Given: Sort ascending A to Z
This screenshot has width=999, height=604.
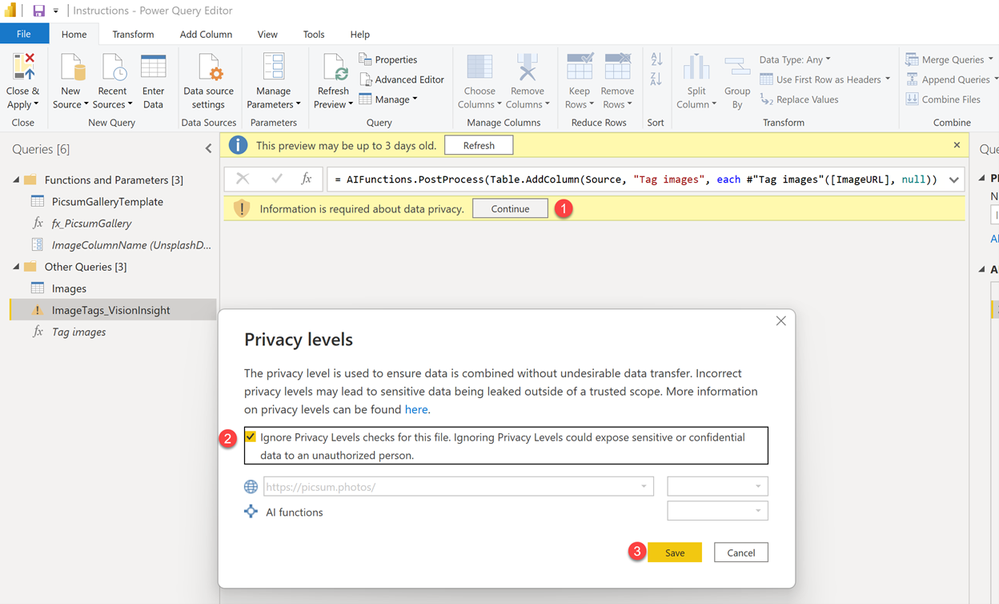Looking at the screenshot, I should point(656,59).
